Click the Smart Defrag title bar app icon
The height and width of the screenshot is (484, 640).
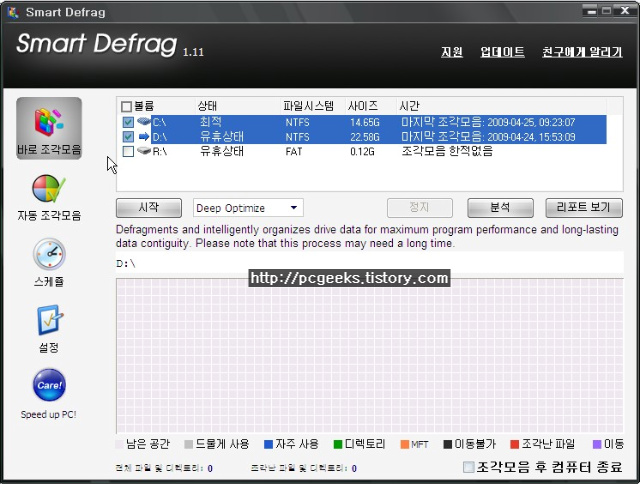pos(13,12)
